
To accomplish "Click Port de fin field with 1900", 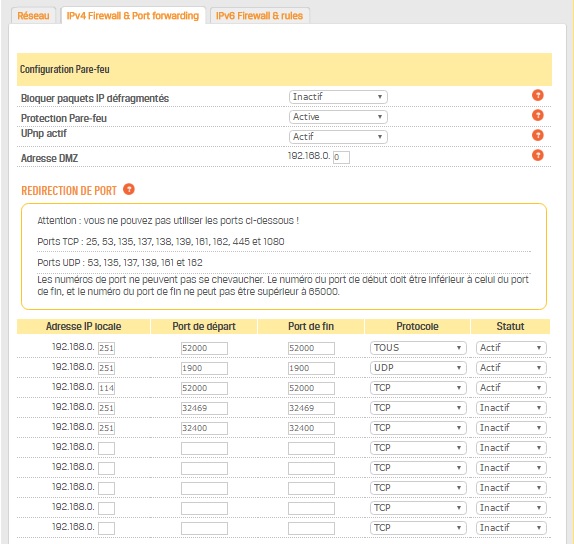I will pyautogui.click(x=311, y=368).
